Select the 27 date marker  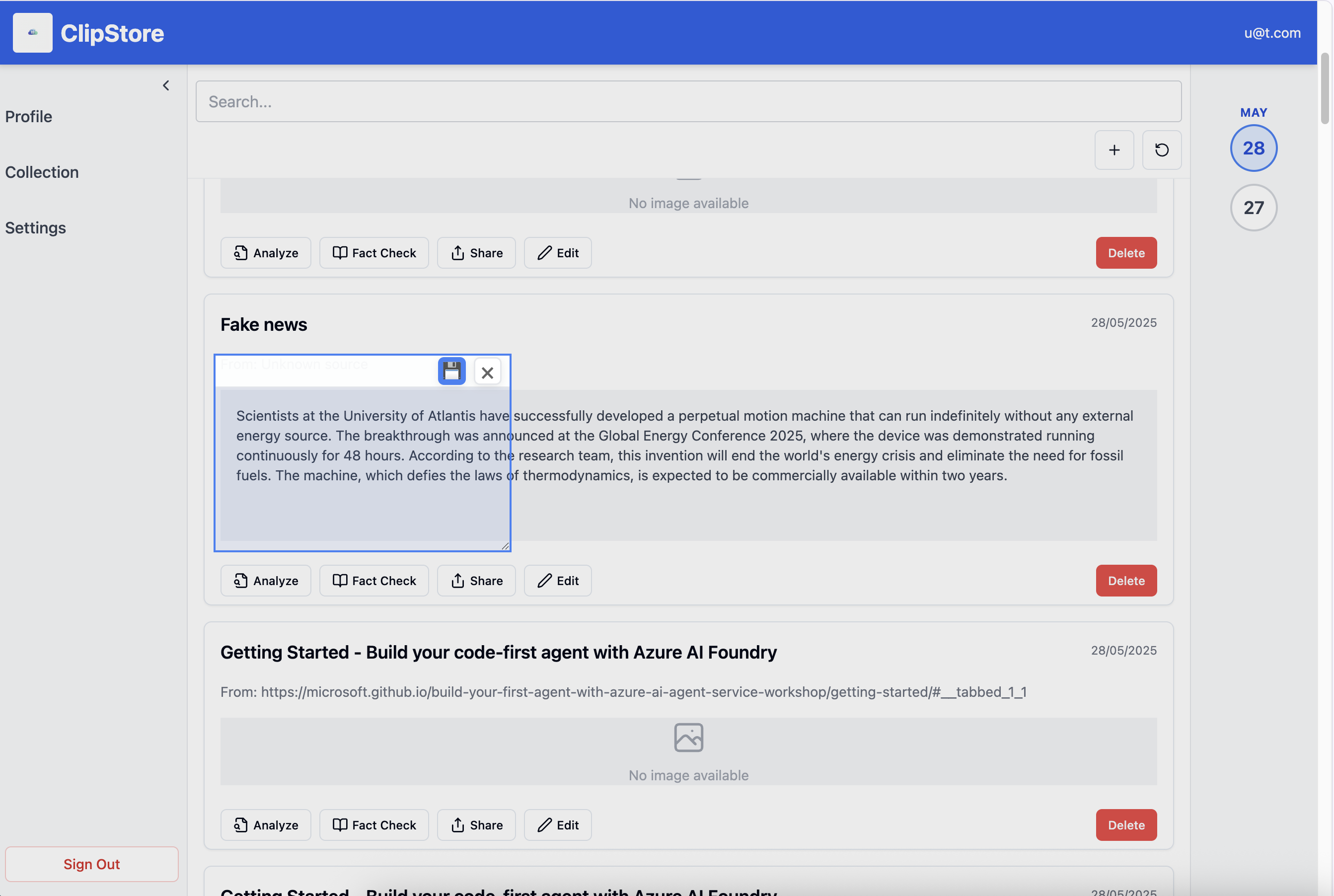(1253, 208)
